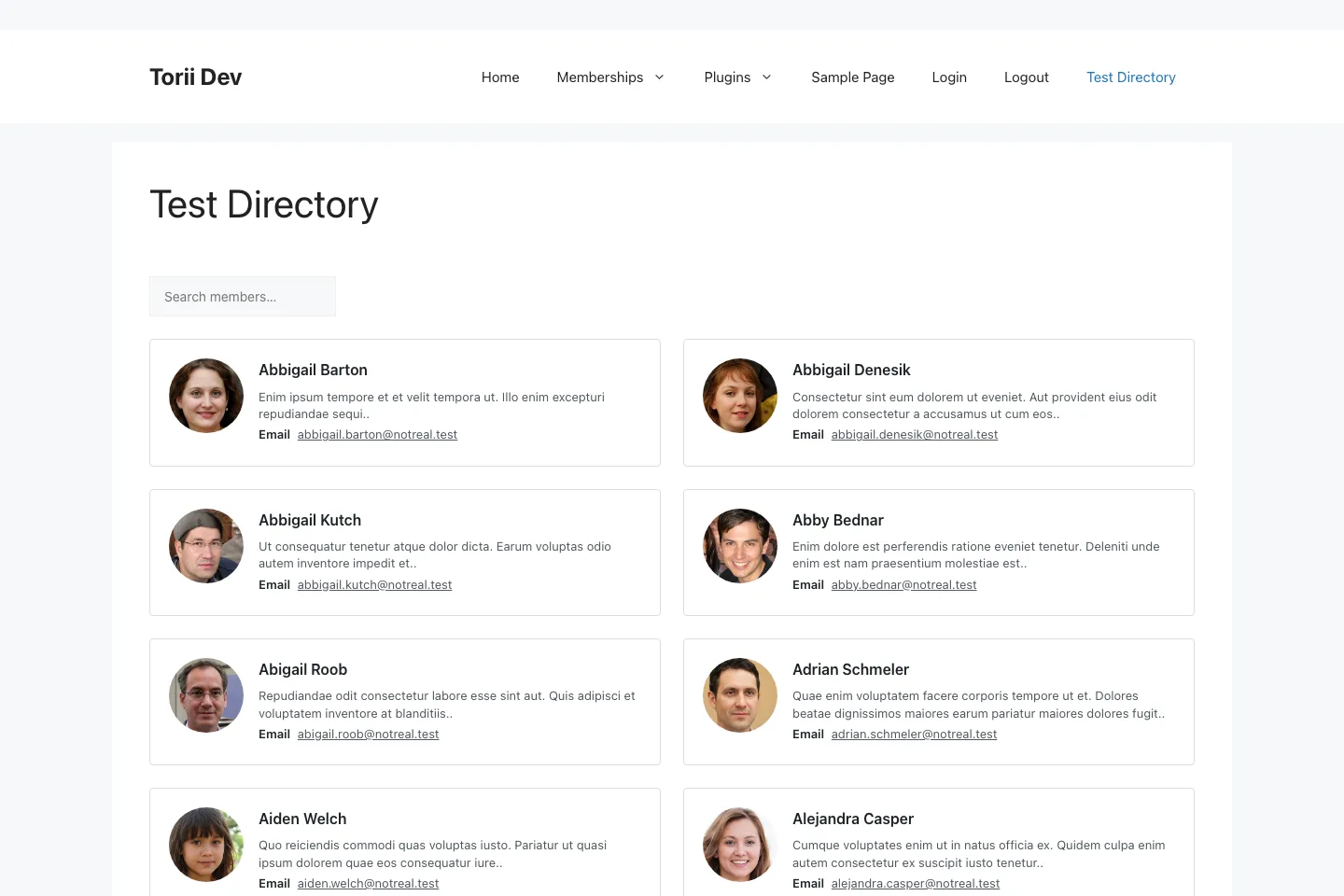
Task: Open the Home menu item
Action: pos(500,77)
